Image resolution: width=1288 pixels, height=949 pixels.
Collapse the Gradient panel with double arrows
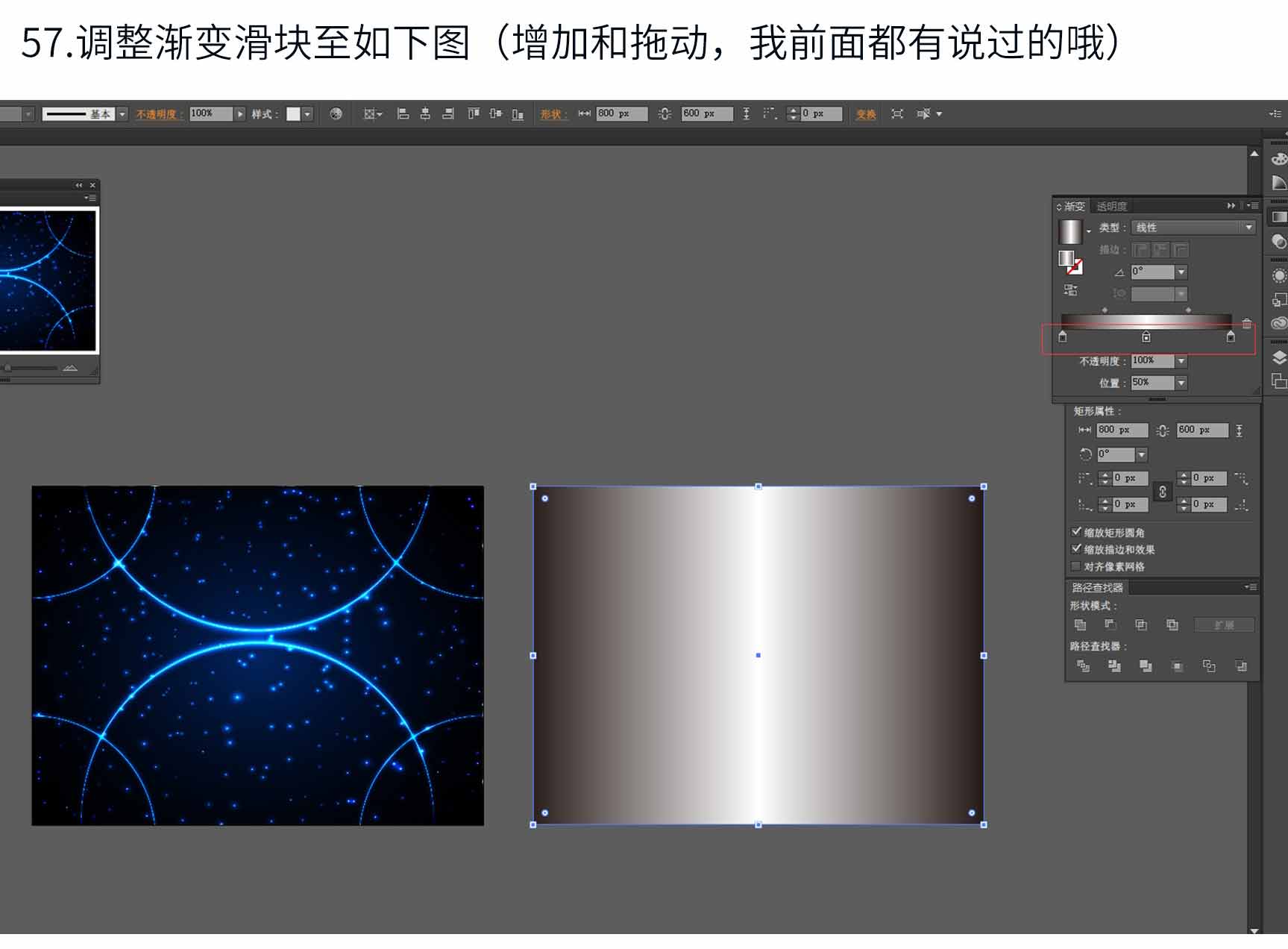[1231, 205]
